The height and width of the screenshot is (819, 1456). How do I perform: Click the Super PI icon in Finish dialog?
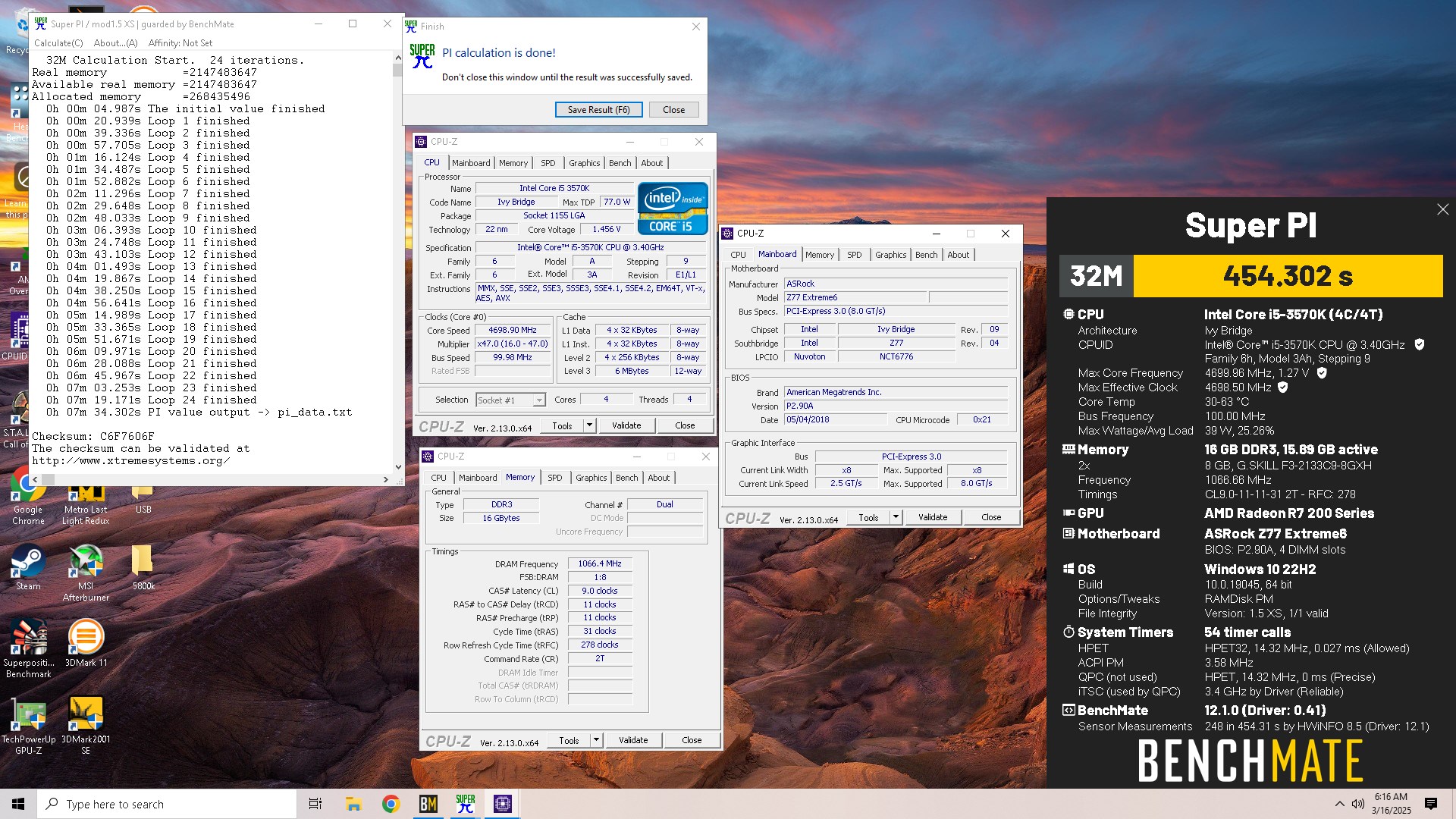pos(422,56)
